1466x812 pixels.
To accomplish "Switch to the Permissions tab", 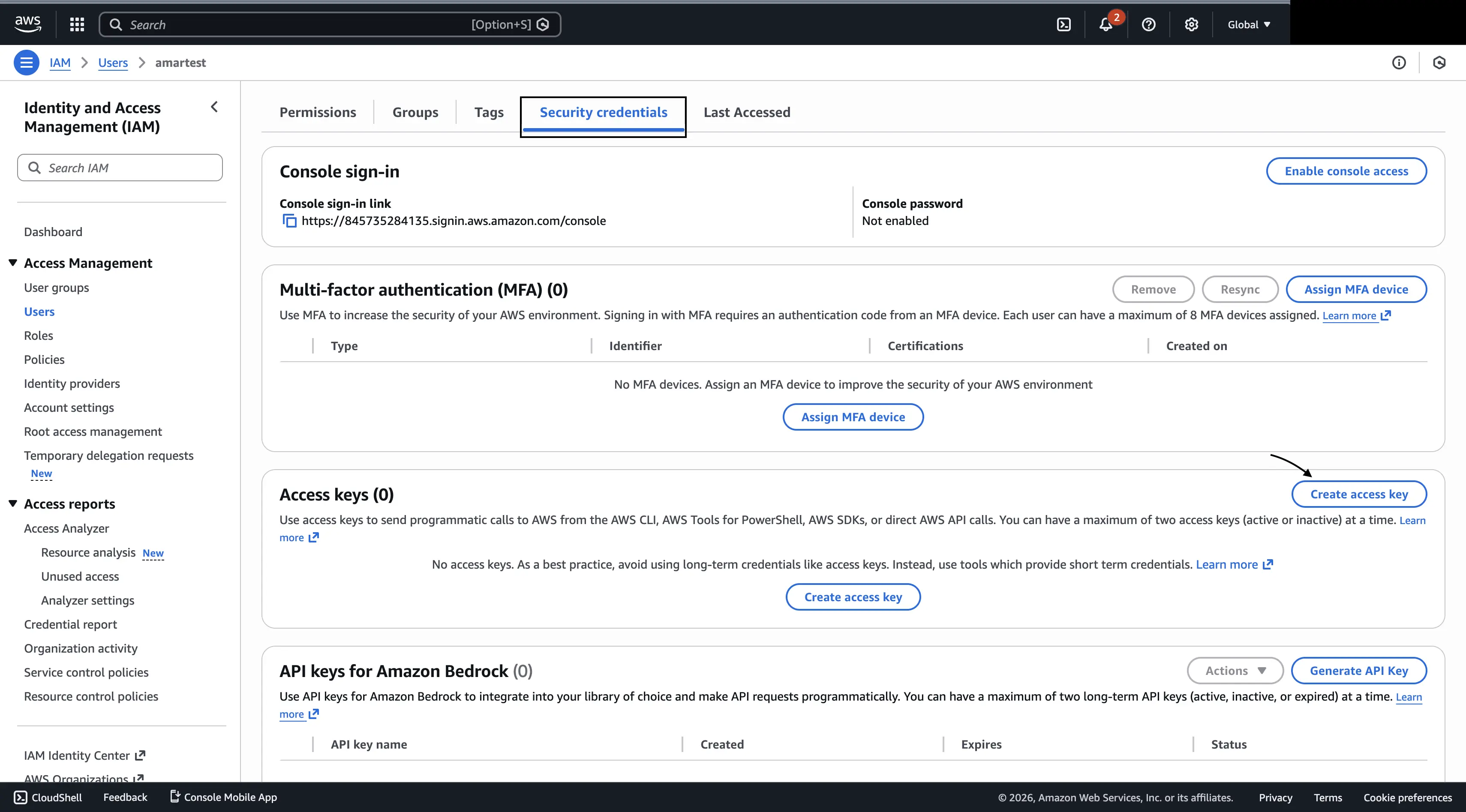I will tap(318, 112).
